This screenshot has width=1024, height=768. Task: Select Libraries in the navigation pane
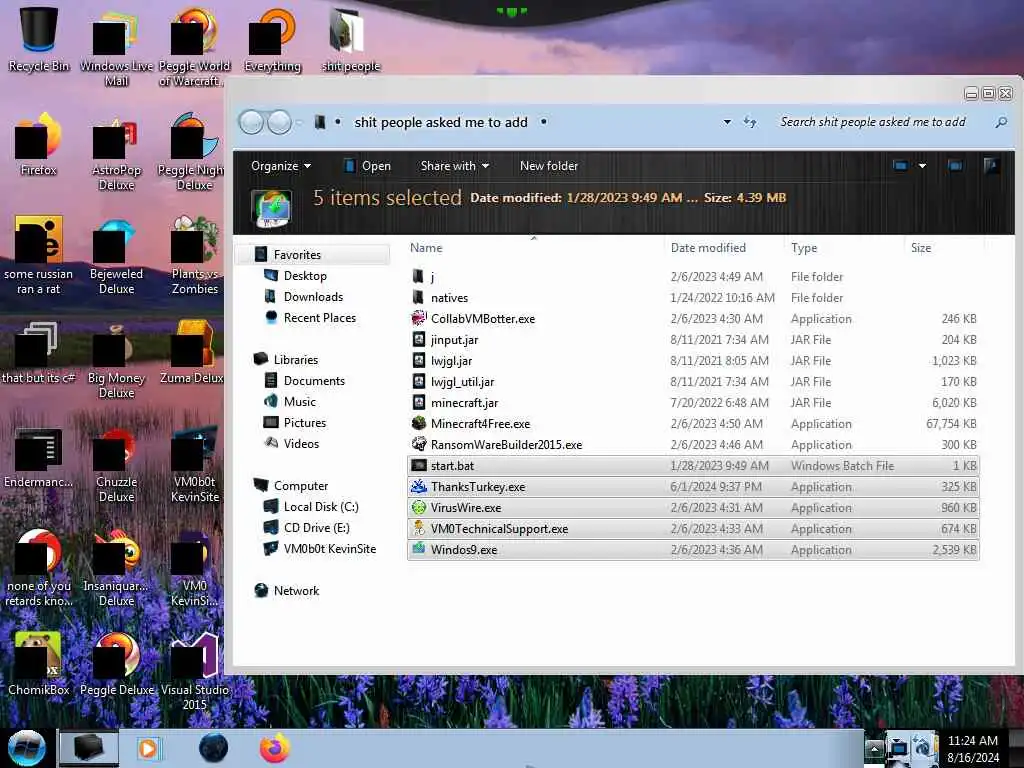pyautogui.click(x=296, y=360)
